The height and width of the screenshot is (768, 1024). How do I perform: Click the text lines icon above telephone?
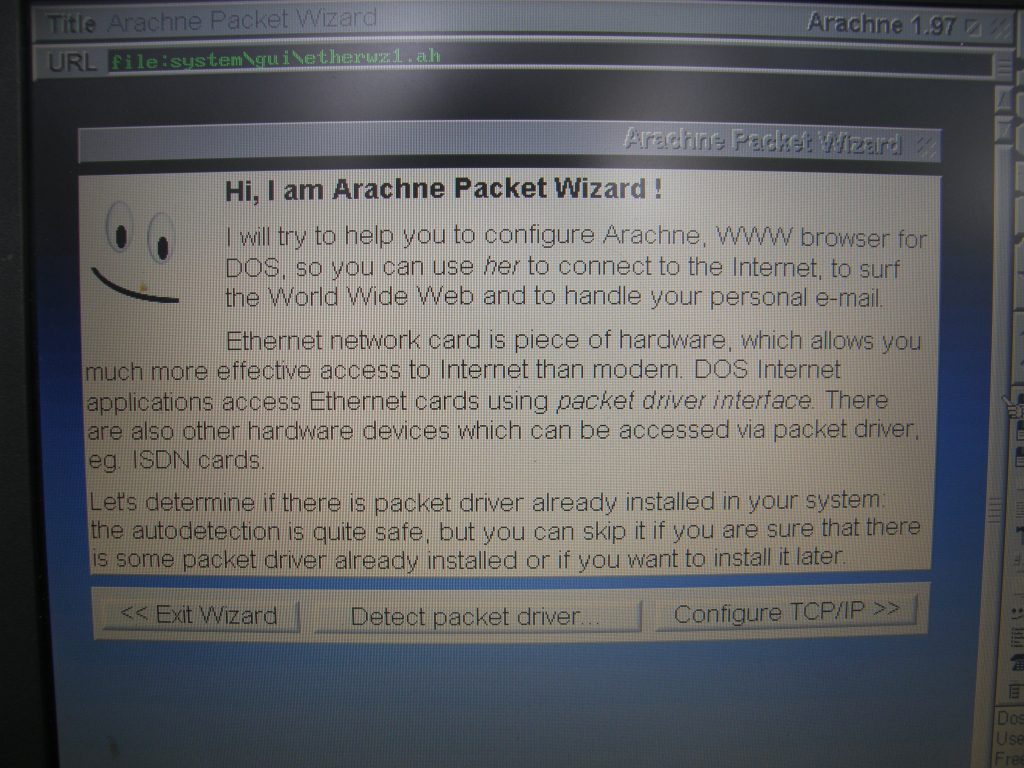[1017, 637]
